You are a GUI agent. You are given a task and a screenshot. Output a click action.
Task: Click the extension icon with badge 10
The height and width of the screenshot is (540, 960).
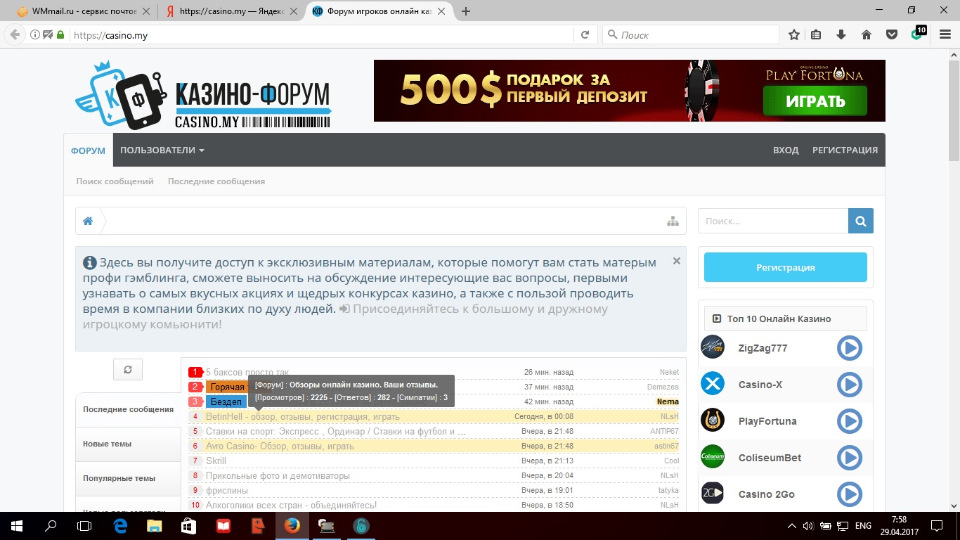click(x=918, y=33)
